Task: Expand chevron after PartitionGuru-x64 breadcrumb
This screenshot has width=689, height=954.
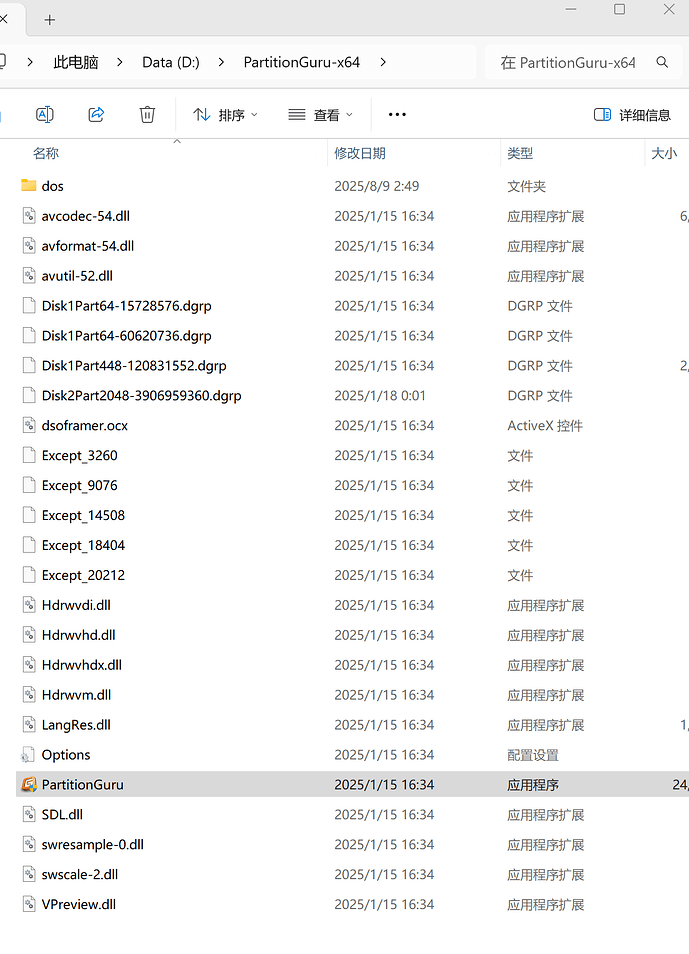Action: [383, 62]
